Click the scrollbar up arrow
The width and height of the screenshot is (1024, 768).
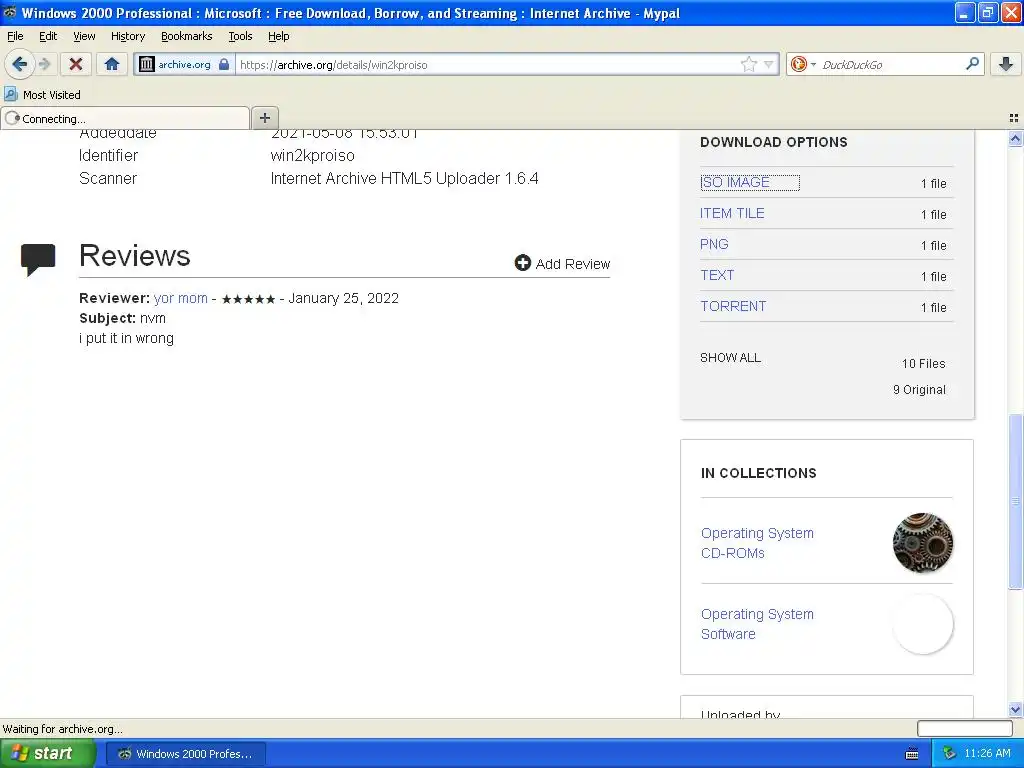(1015, 138)
